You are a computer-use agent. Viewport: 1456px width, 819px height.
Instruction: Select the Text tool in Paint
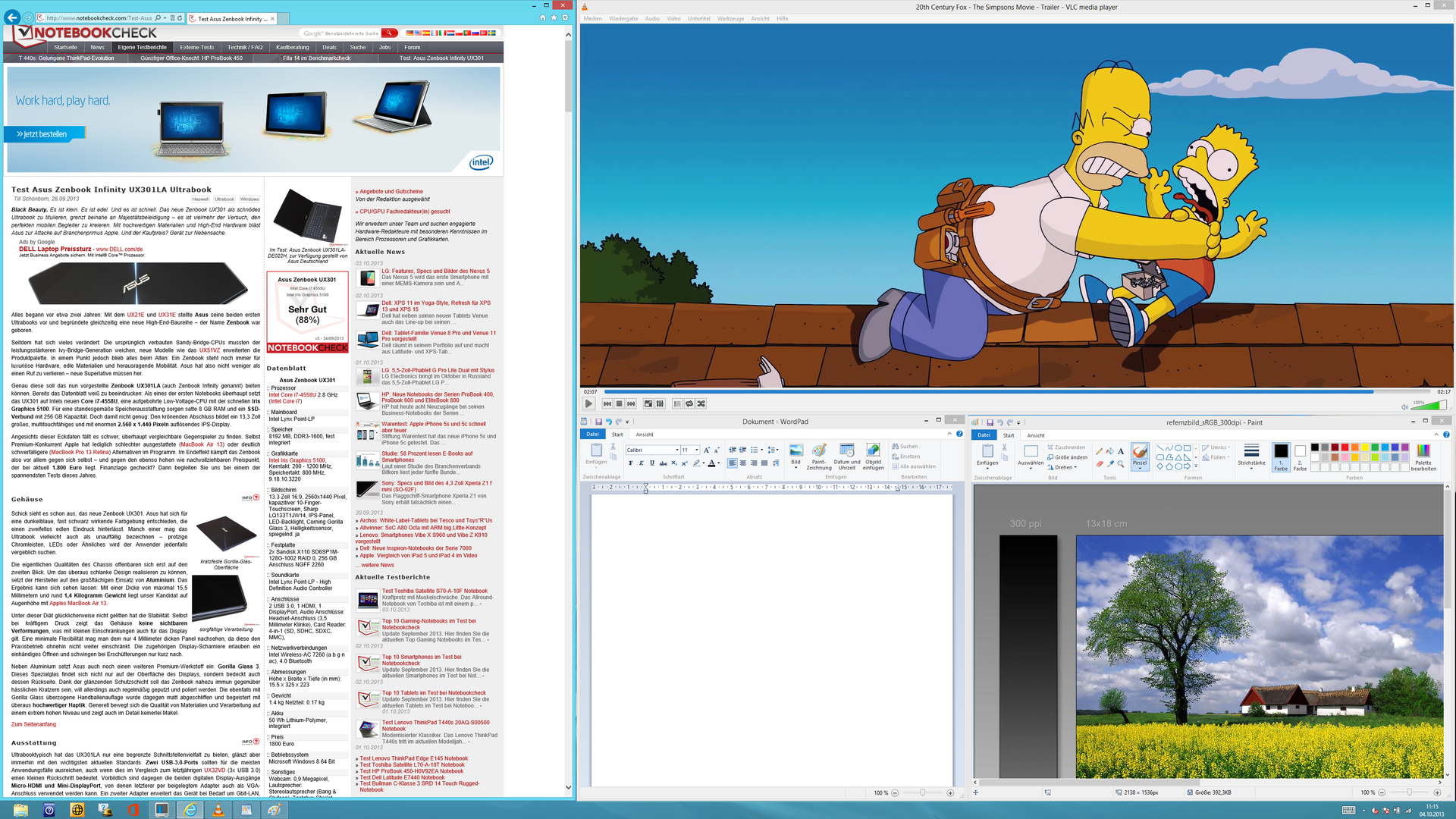click(1121, 451)
